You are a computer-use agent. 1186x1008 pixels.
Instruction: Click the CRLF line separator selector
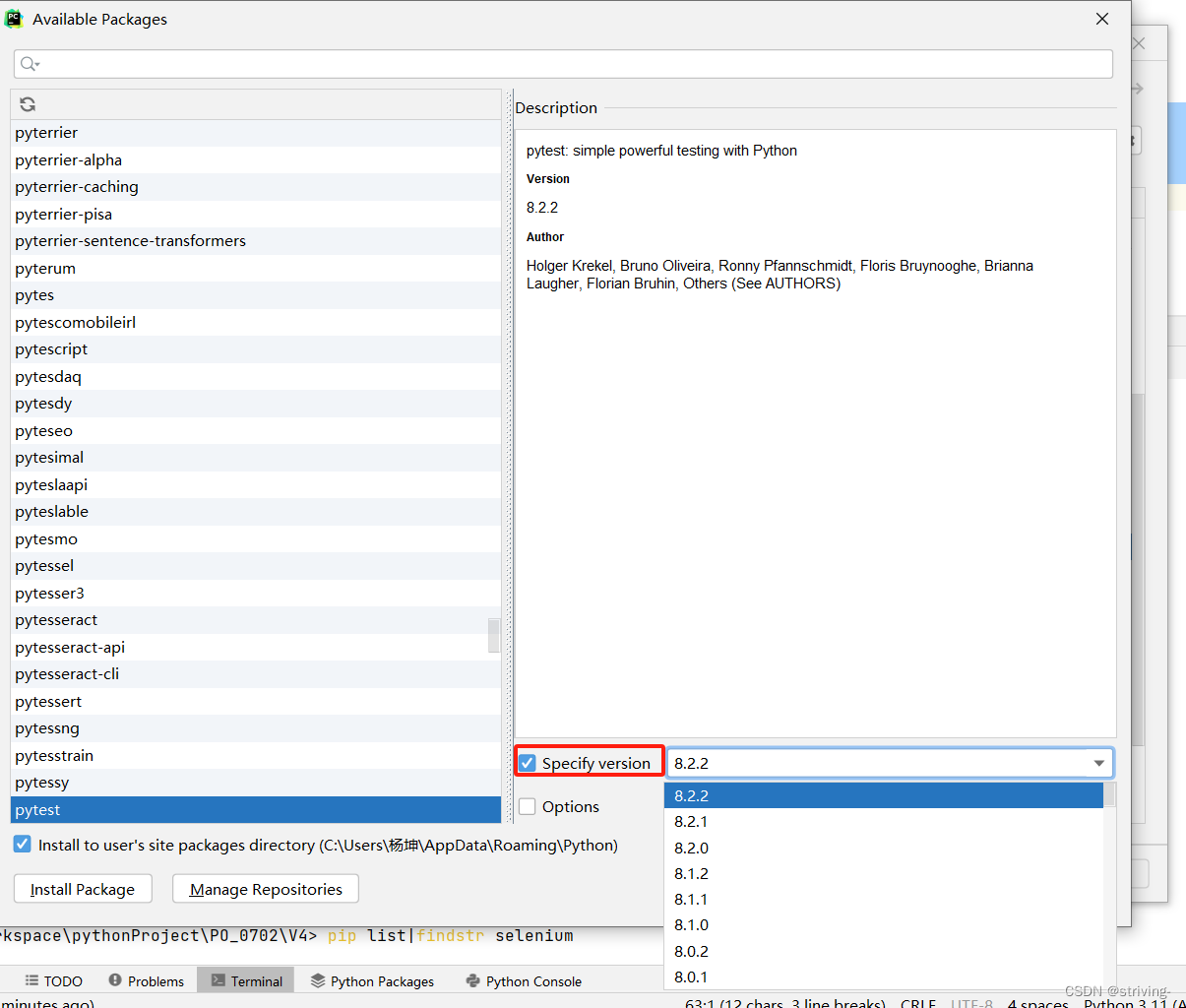pyautogui.click(x=918, y=1002)
